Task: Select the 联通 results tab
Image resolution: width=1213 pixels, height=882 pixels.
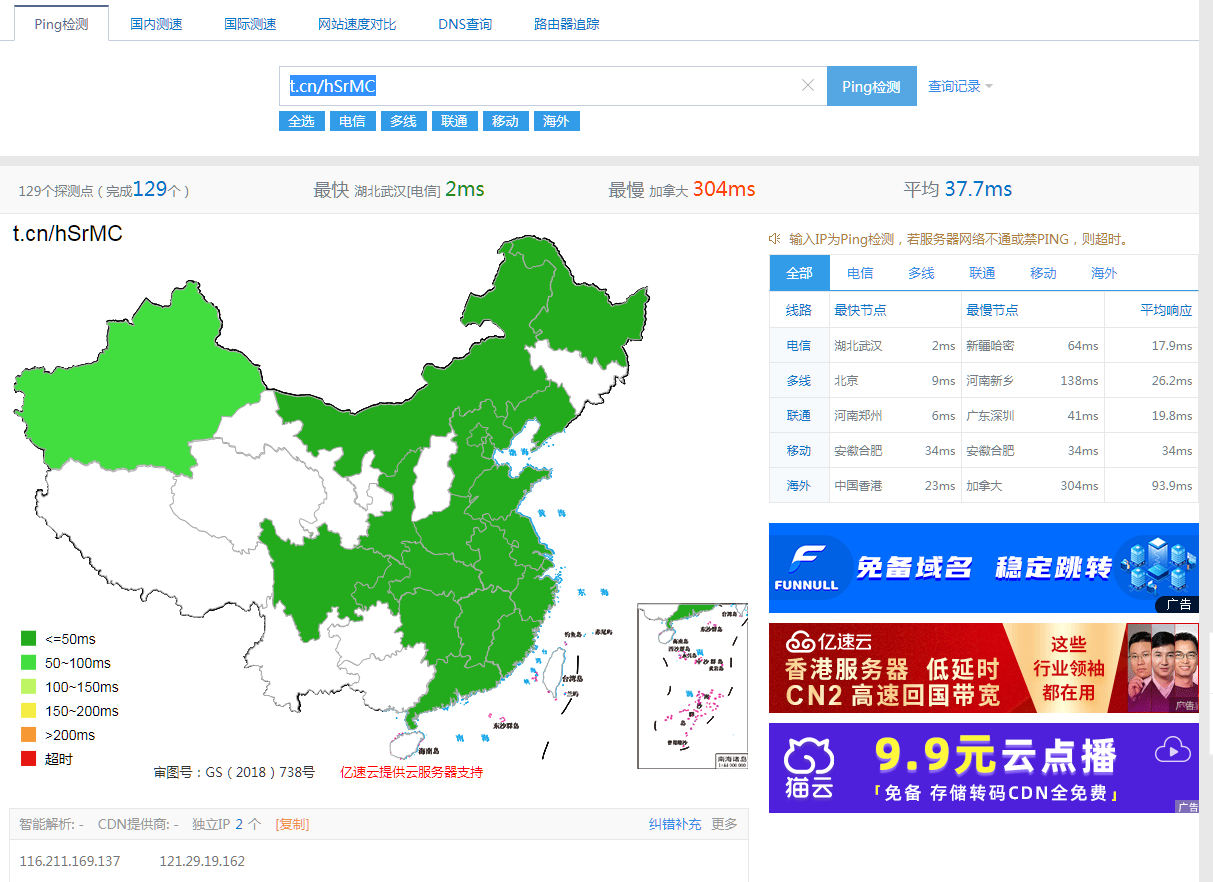Action: click(982, 272)
